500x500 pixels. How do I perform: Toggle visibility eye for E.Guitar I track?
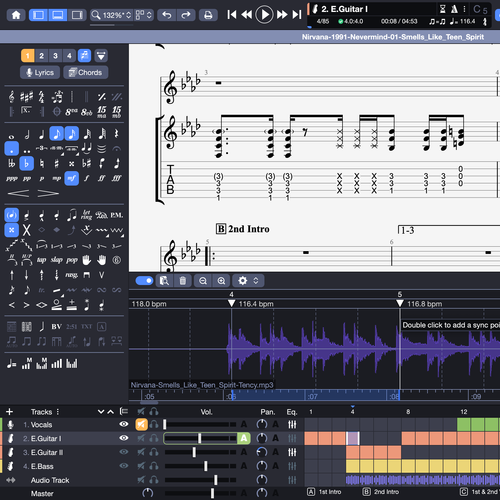124,438
